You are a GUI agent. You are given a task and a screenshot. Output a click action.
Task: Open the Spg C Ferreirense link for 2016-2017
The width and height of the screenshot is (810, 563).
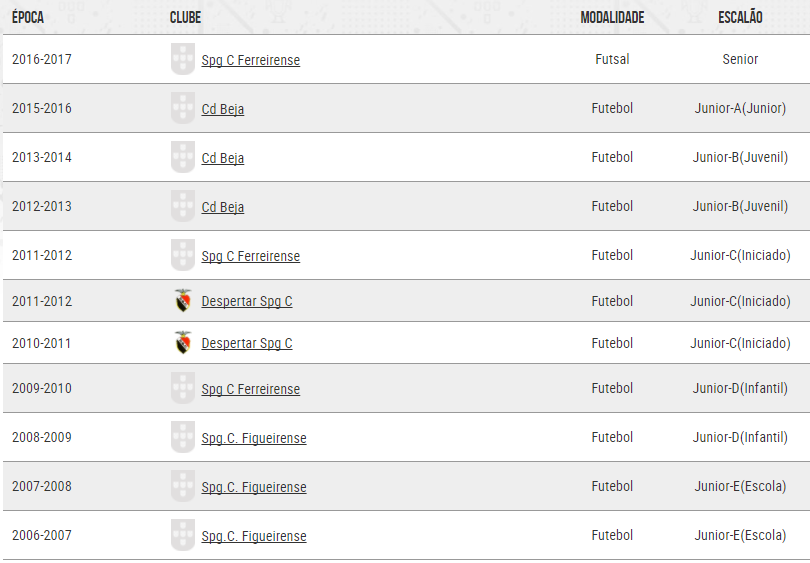(x=250, y=60)
